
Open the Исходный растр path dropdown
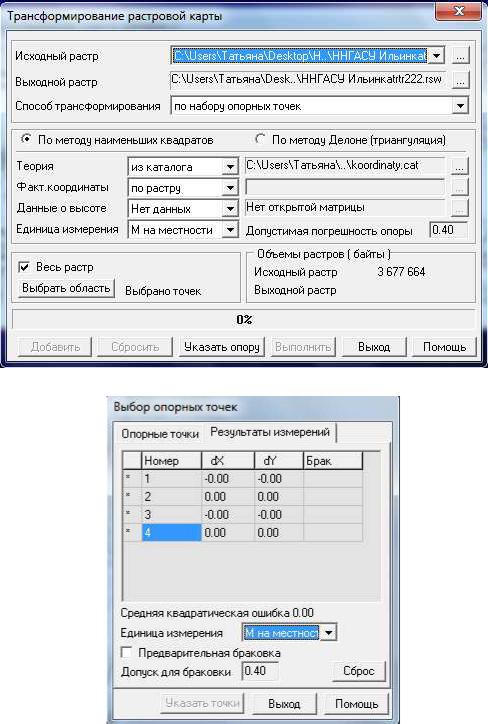click(x=436, y=56)
